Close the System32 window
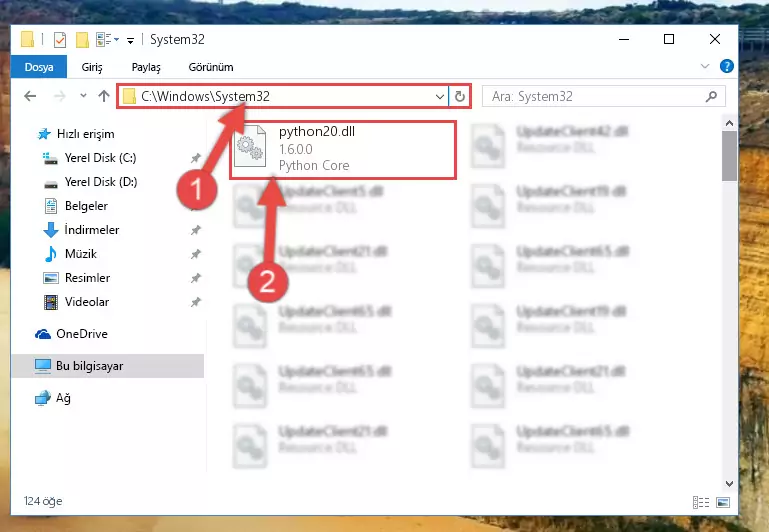Image resolution: width=769 pixels, height=532 pixels. 715,39
